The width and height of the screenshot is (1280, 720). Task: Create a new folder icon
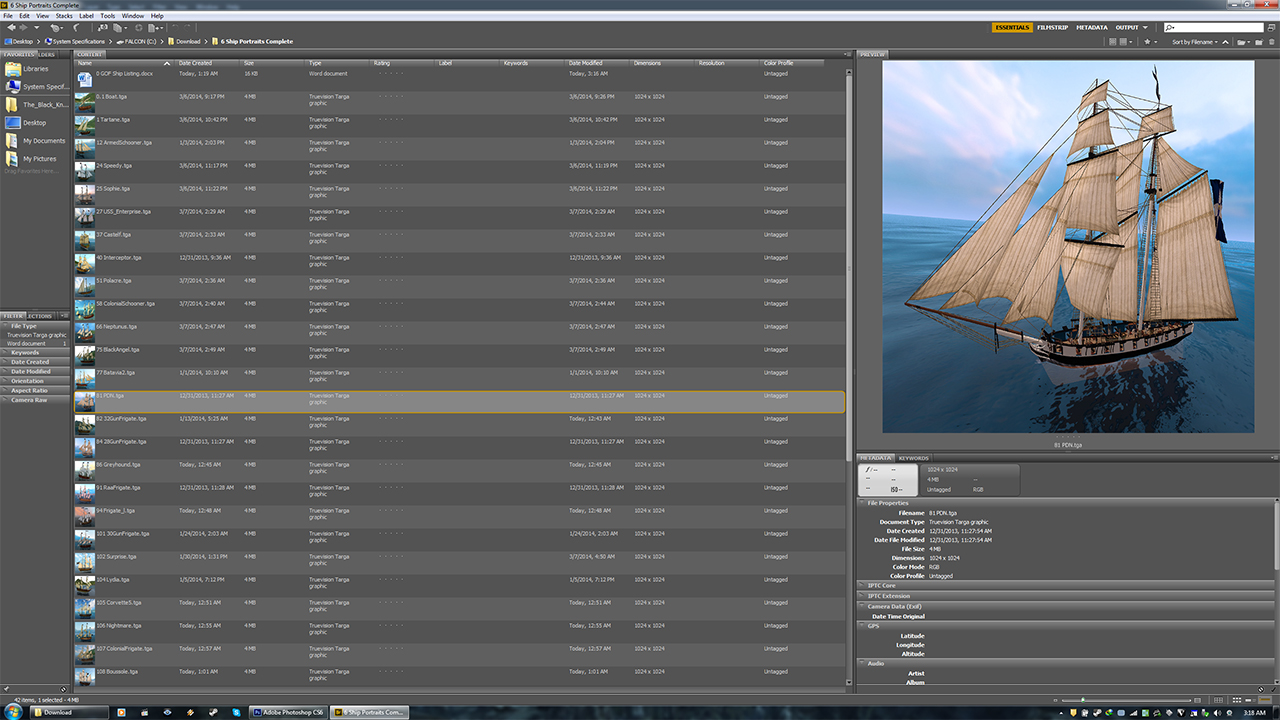1259,42
